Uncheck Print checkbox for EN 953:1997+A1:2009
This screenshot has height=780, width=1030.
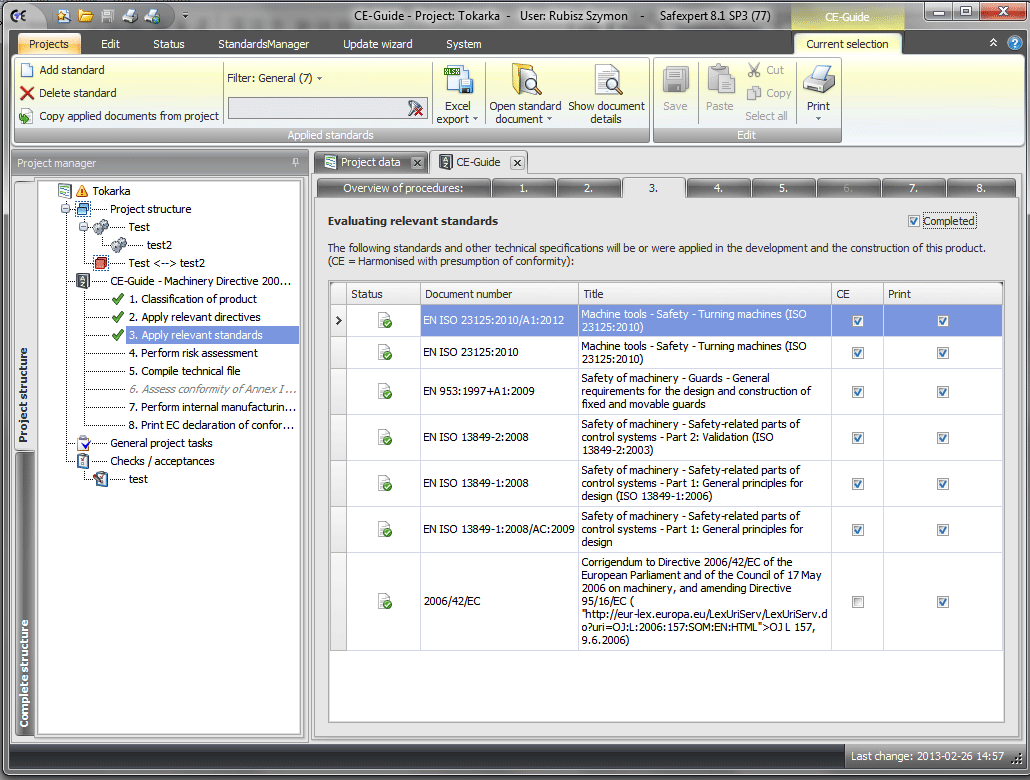click(942, 392)
